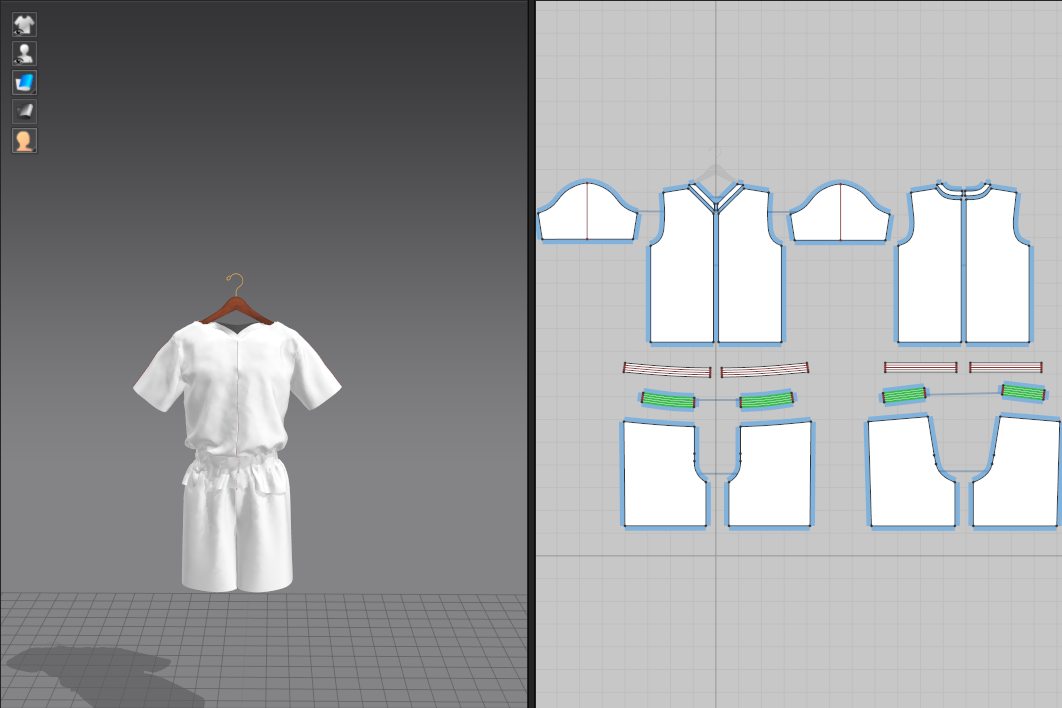
Task: Select a red-striped elastic band pattern
Action: 665,368
